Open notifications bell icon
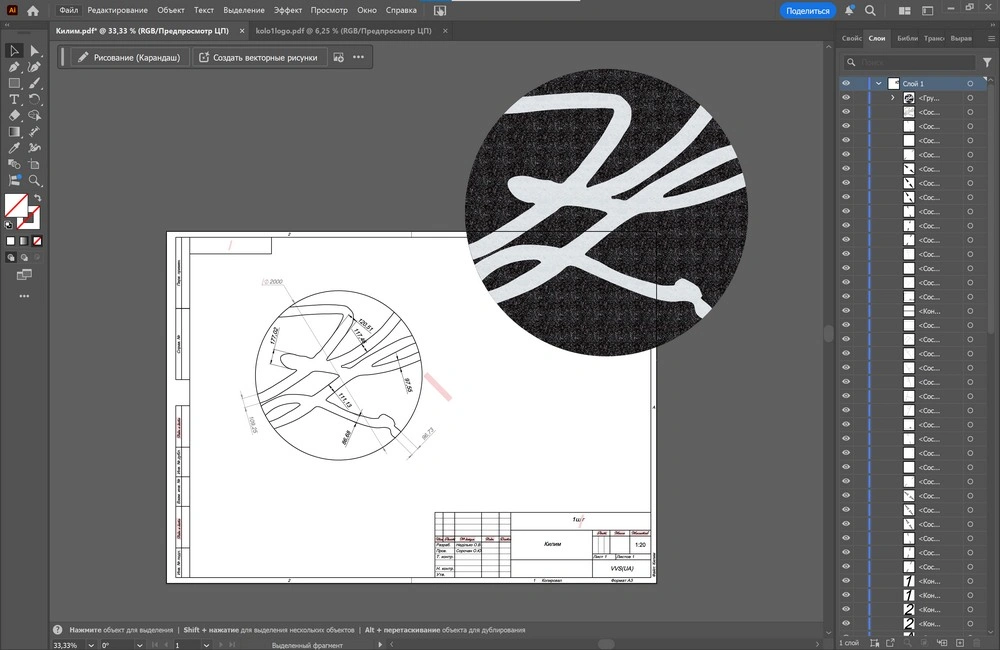1000x650 pixels. (849, 11)
